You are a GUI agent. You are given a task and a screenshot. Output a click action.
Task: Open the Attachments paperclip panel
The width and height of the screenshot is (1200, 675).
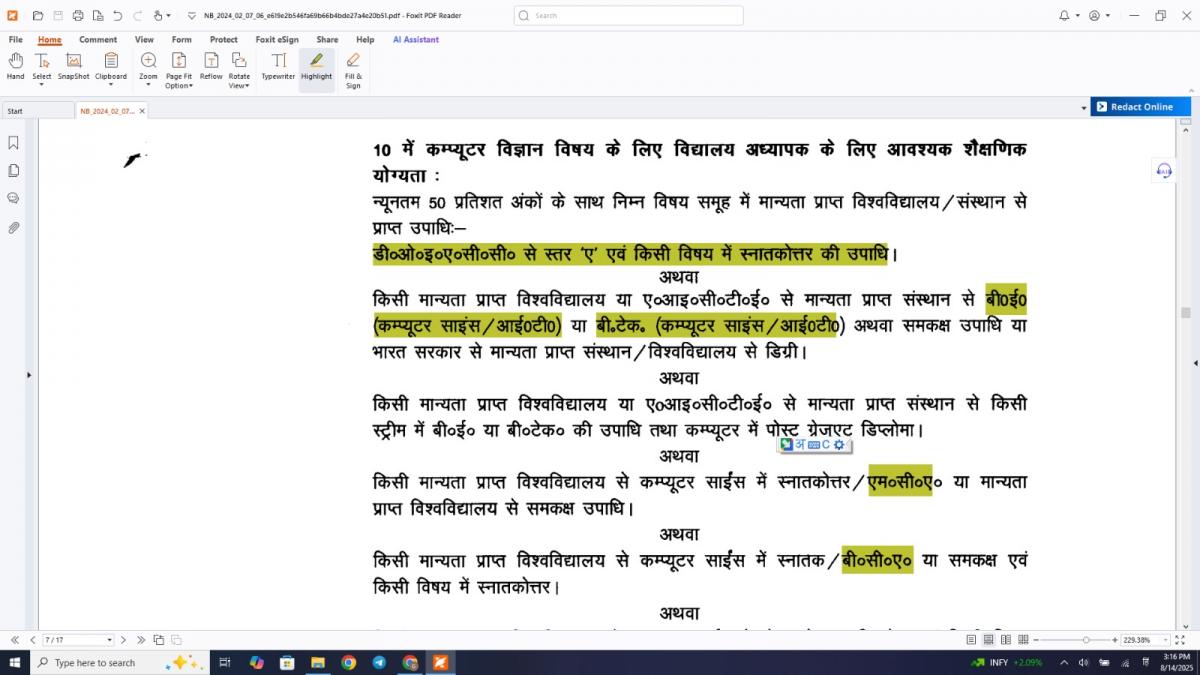tap(14, 228)
